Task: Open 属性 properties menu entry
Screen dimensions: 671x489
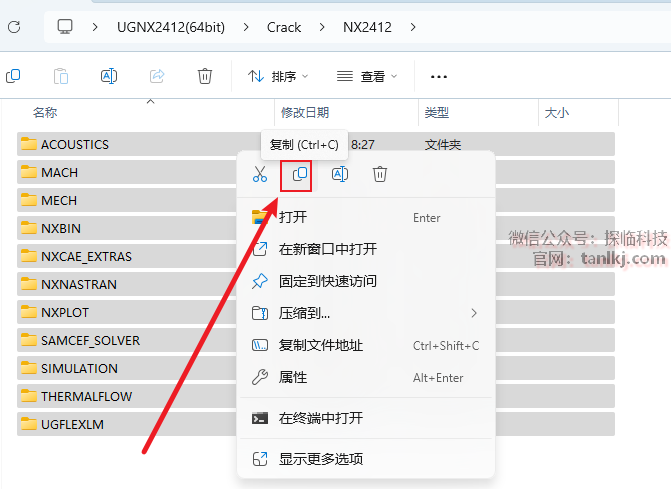Action: click(366, 377)
